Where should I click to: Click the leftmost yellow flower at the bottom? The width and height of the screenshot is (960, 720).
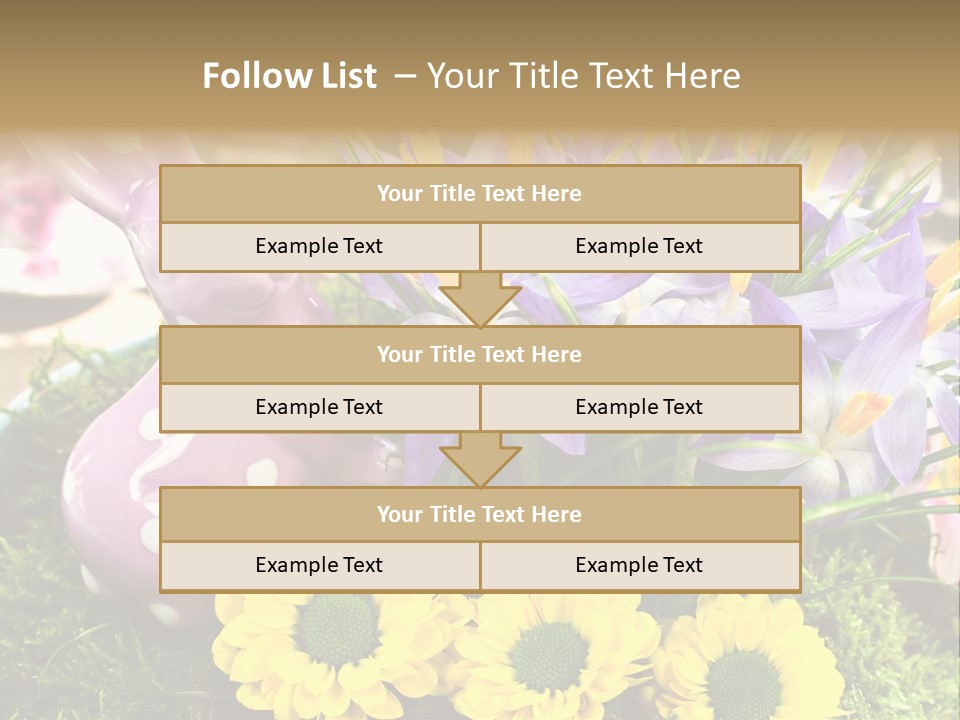pos(330,640)
